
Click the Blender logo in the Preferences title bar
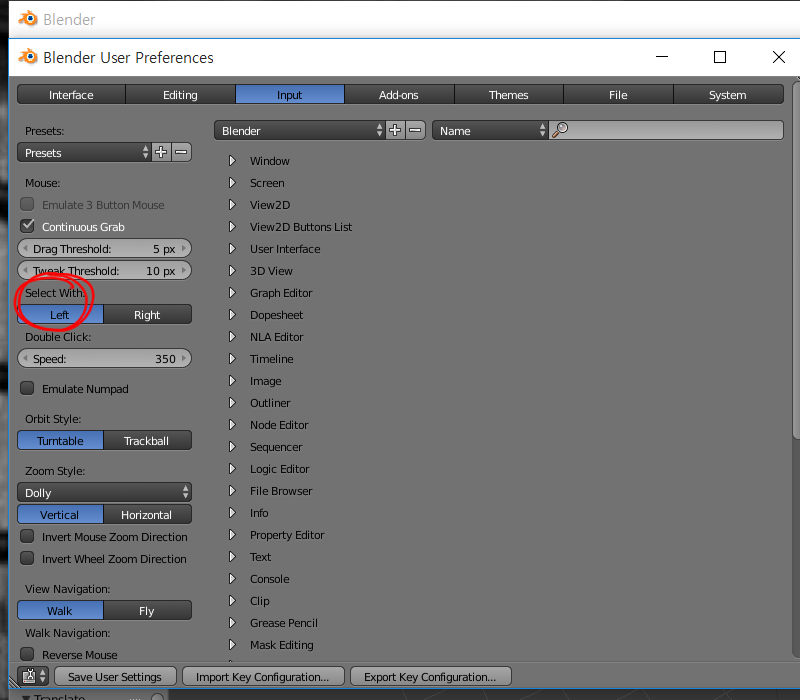[28, 57]
